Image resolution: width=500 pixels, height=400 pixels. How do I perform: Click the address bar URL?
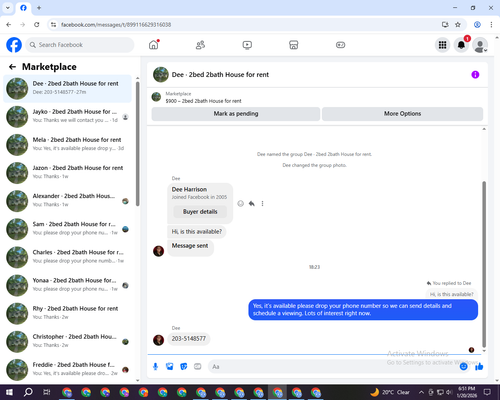[116, 25]
